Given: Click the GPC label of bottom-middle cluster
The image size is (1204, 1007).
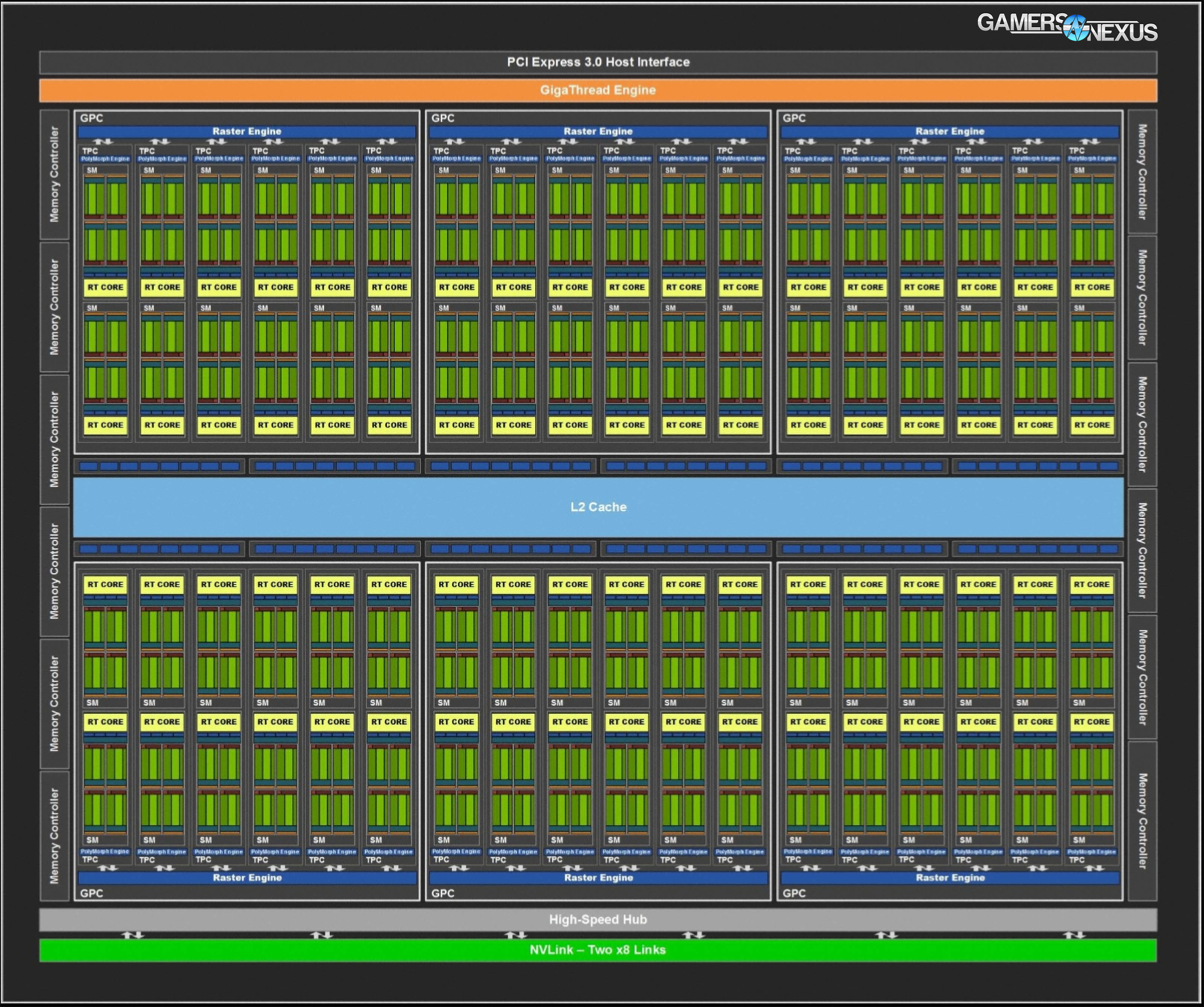Looking at the screenshot, I should (x=442, y=893).
